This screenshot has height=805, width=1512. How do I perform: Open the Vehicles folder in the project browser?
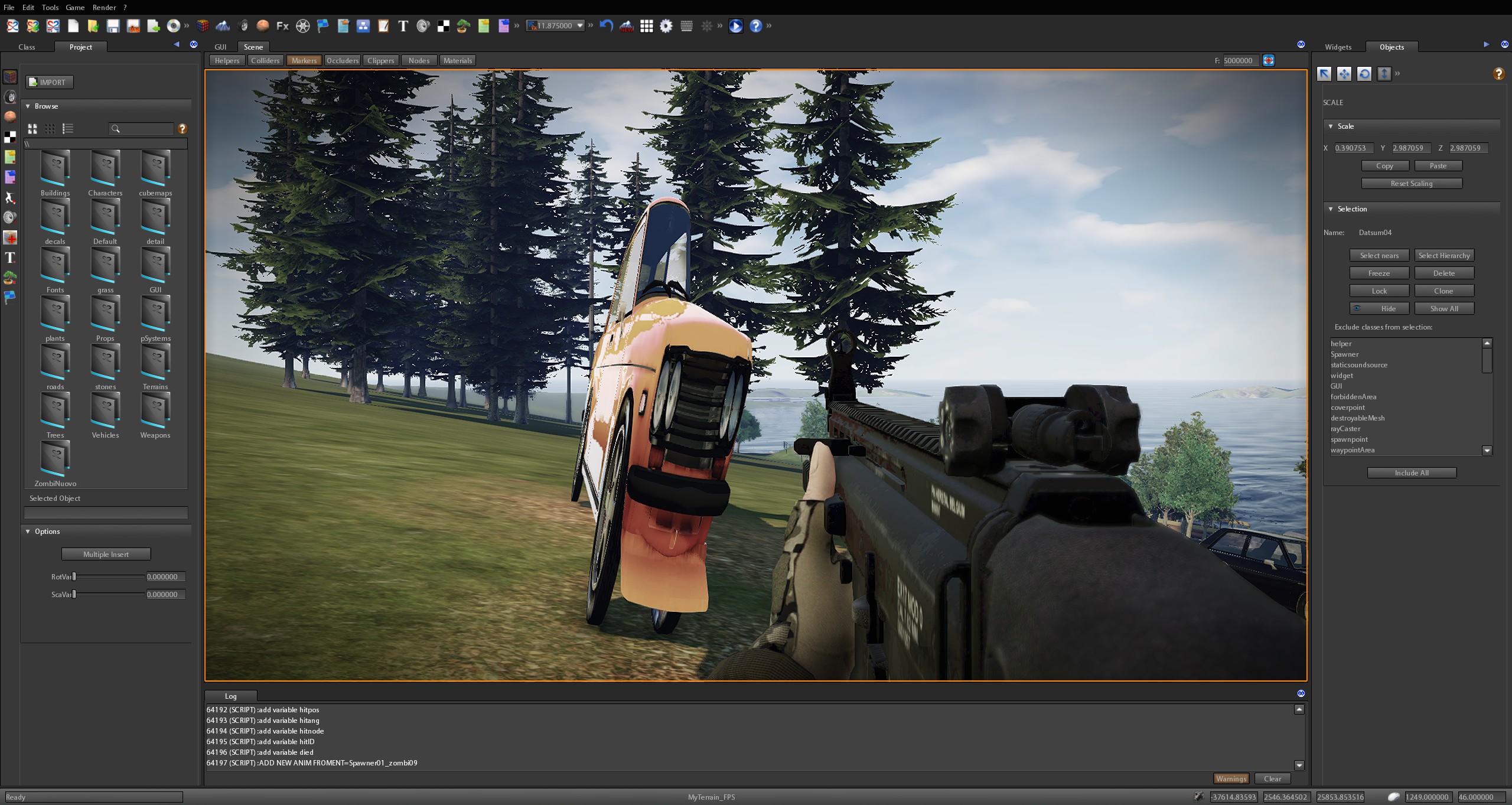pos(105,410)
